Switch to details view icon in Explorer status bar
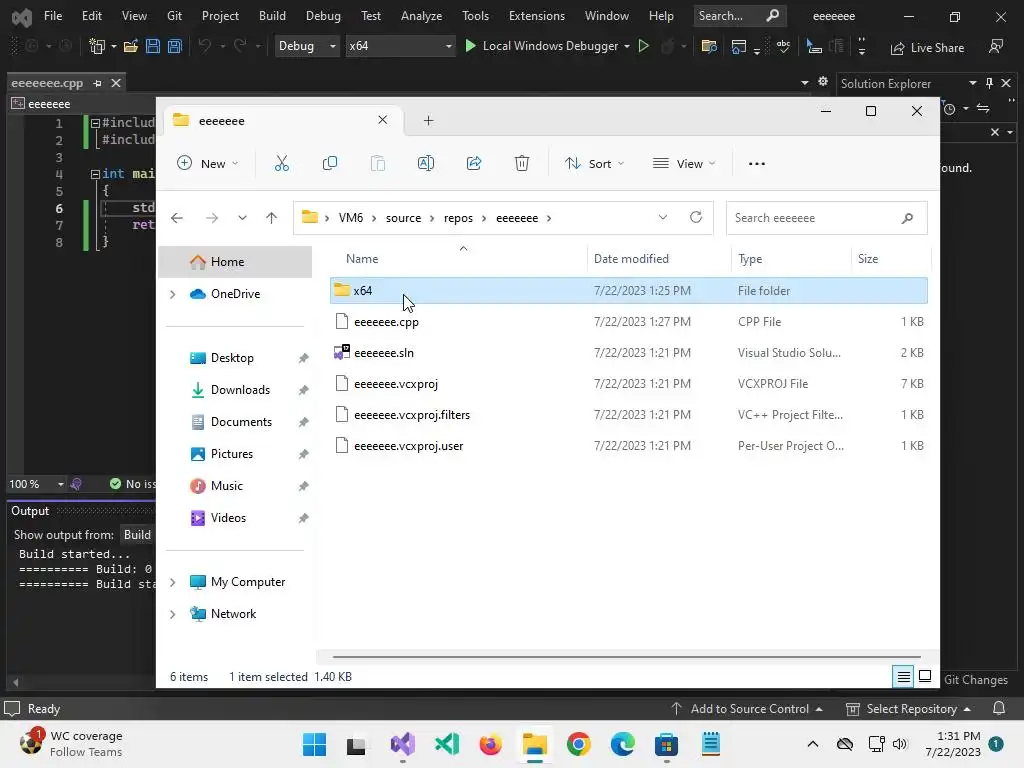The image size is (1024, 768). [903, 677]
